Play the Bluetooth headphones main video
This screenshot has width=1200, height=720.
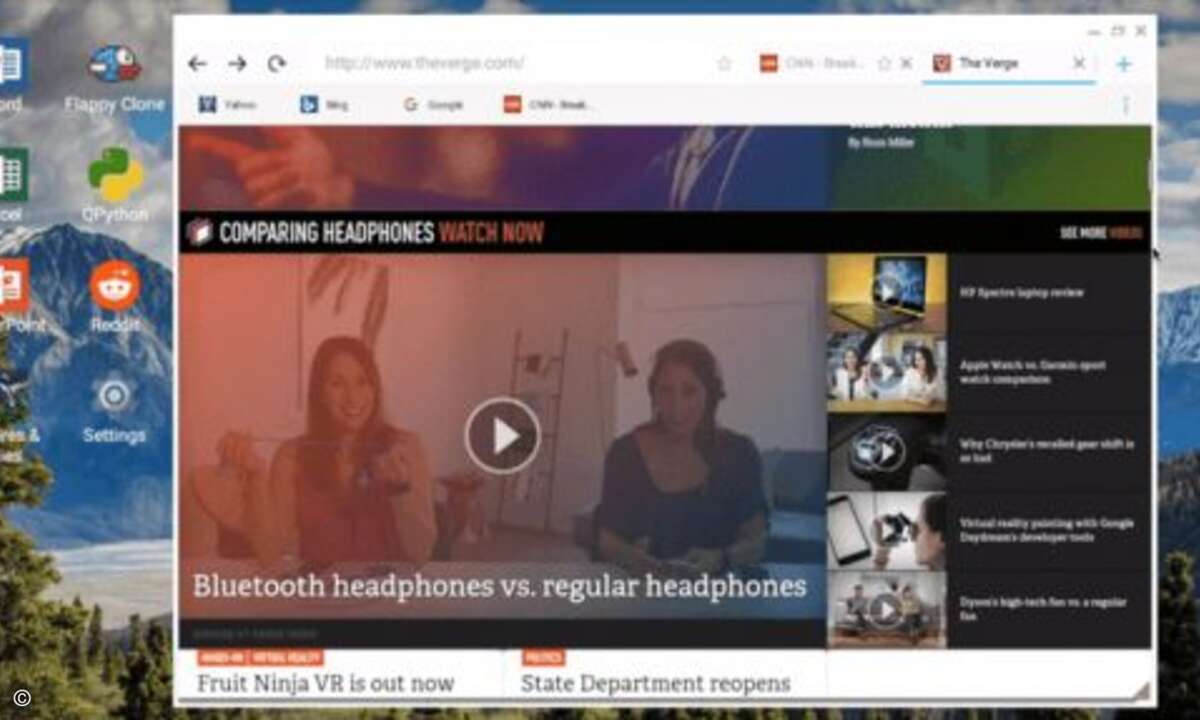[502, 436]
